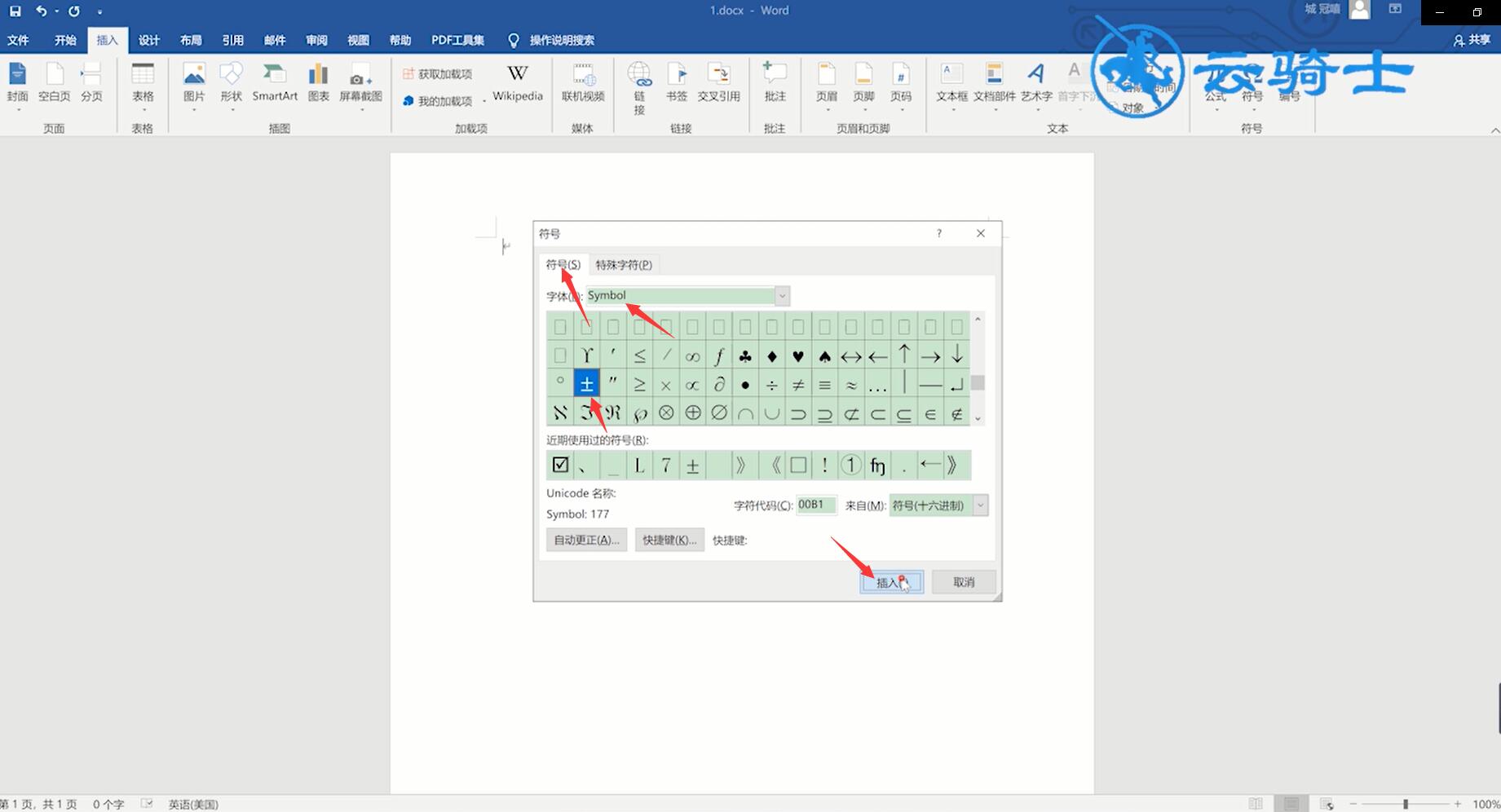Viewport: 1501px width, 812px height.
Task: Open the PDF工具集 tab
Action: coord(457,40)
